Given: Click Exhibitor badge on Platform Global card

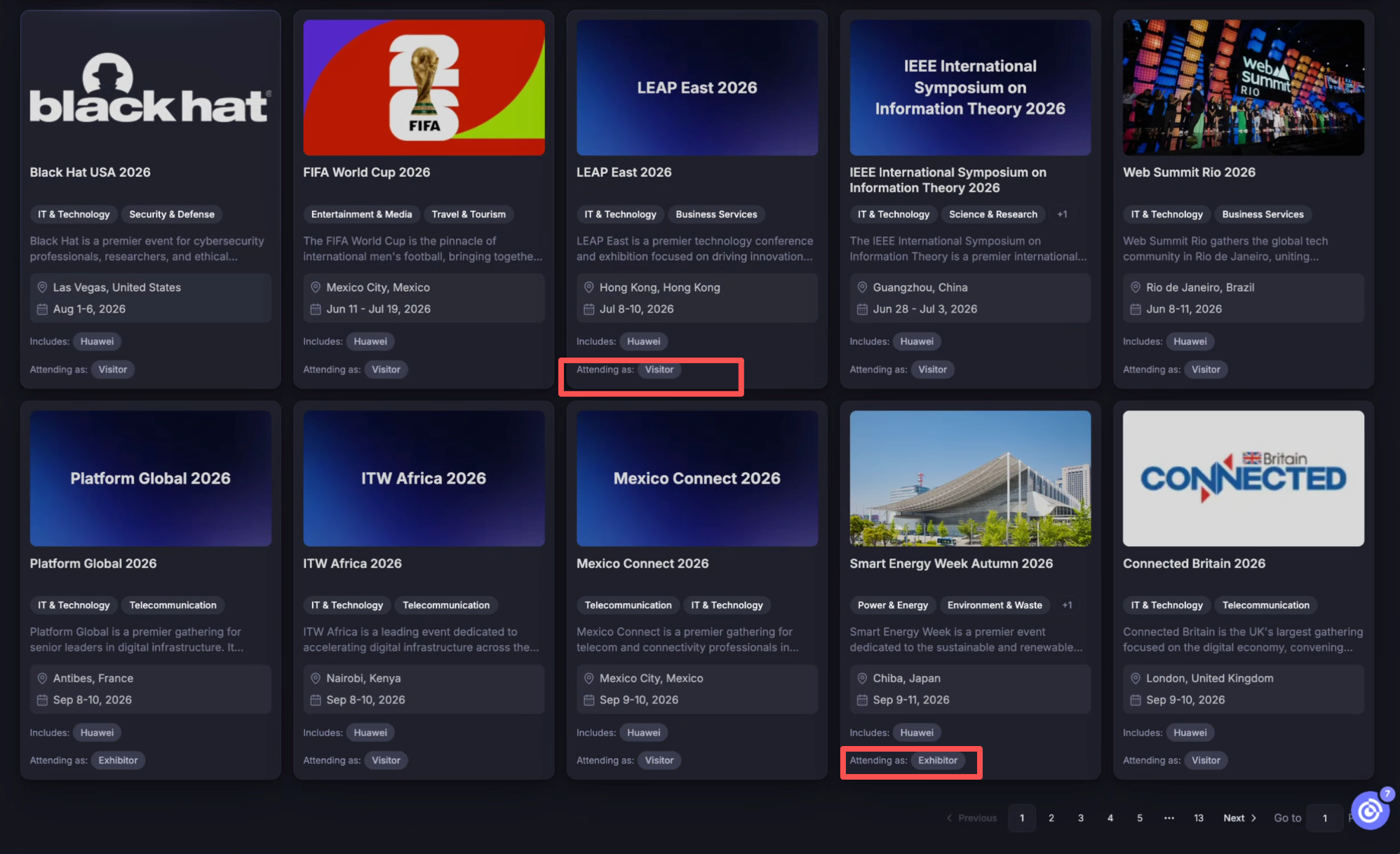Looking at the screenshot, I should (x=118, y=760).
